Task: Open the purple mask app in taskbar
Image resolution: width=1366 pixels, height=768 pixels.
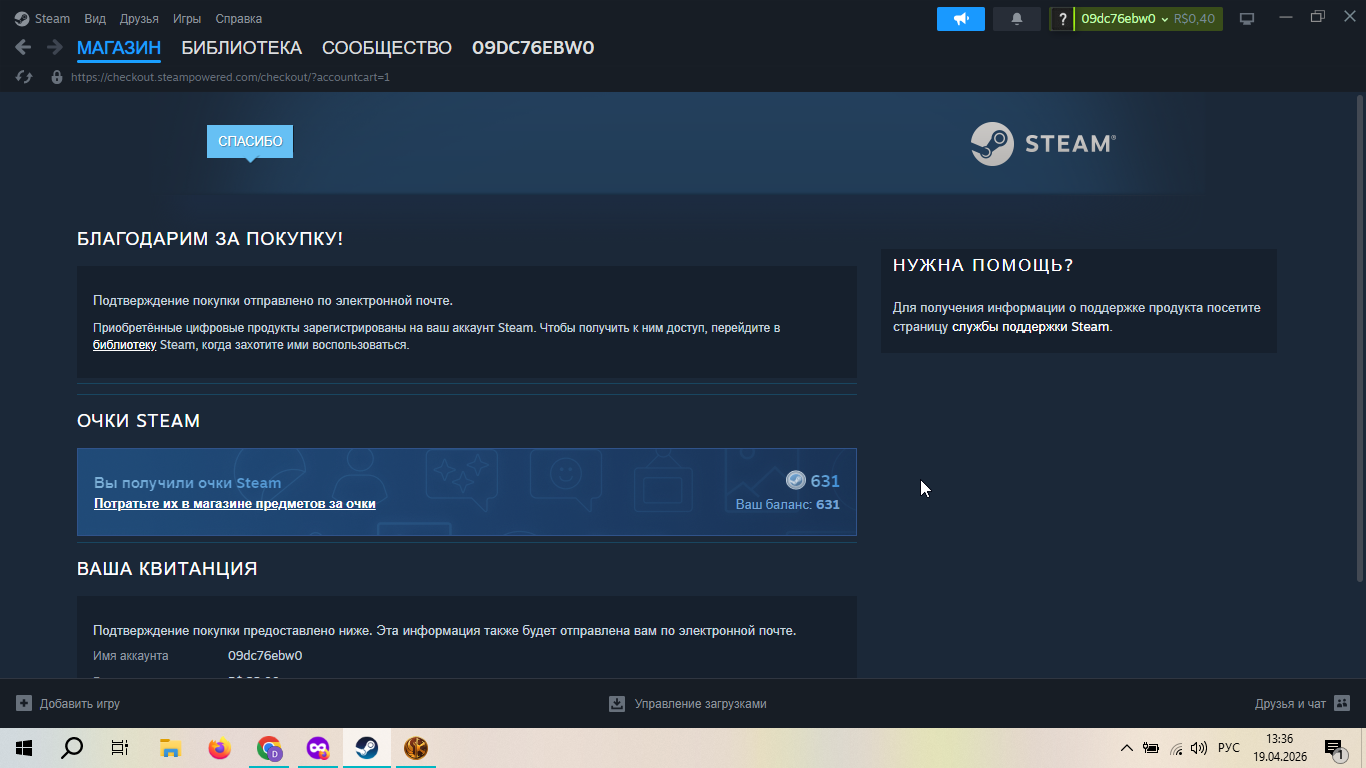Action: [318, 748]
